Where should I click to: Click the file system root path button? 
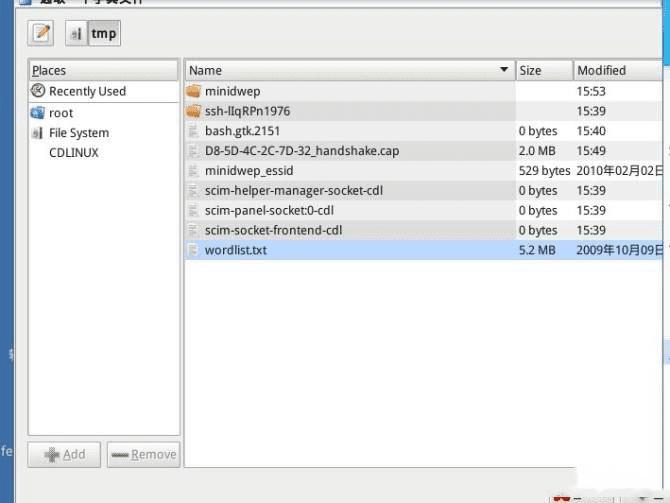76,33
